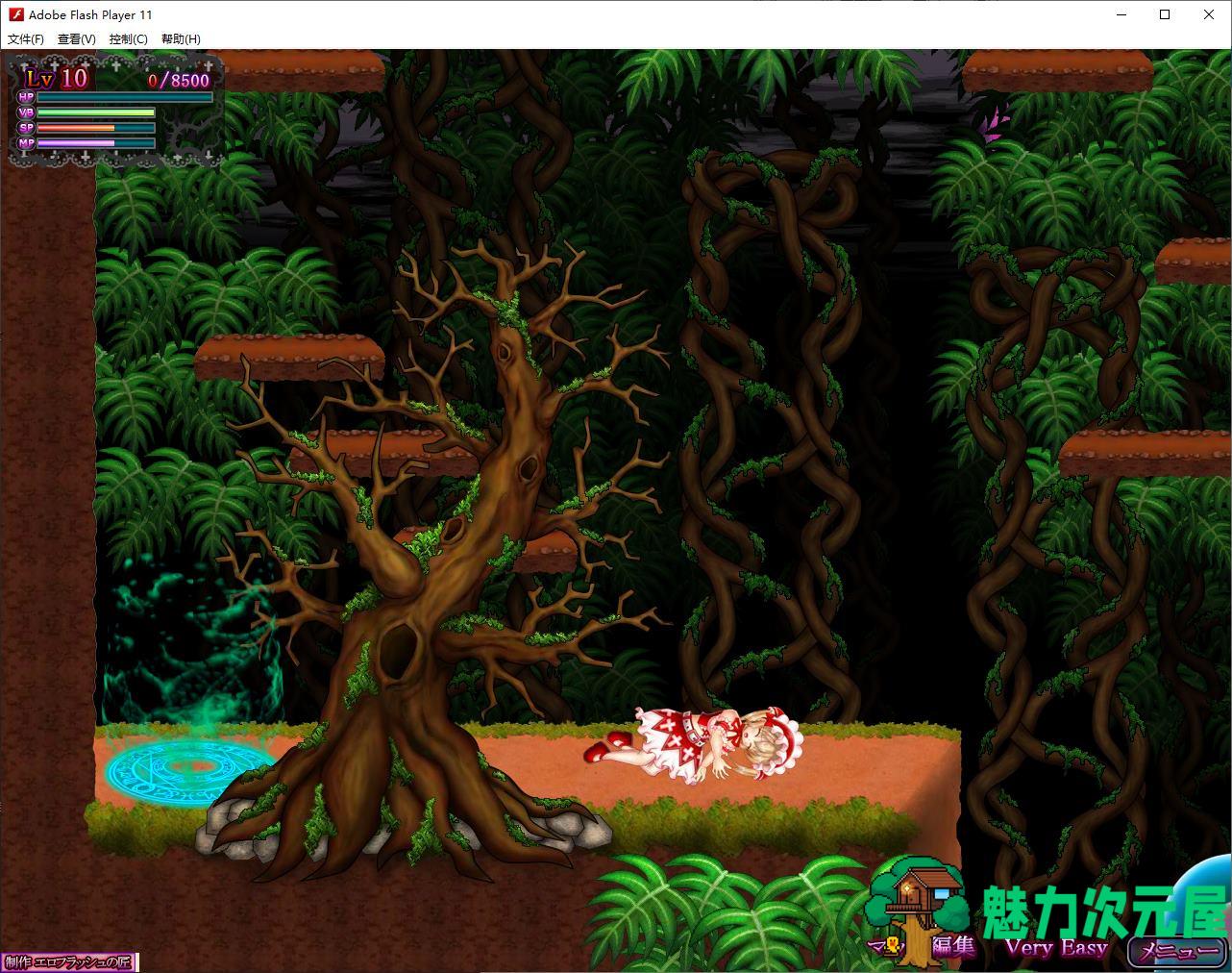
Task: Click the VB label badge
Action: click(26, 112)
